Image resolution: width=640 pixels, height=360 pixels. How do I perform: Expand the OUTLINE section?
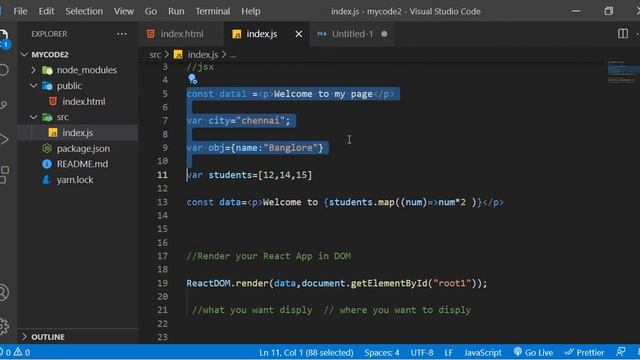pos(24,337)
